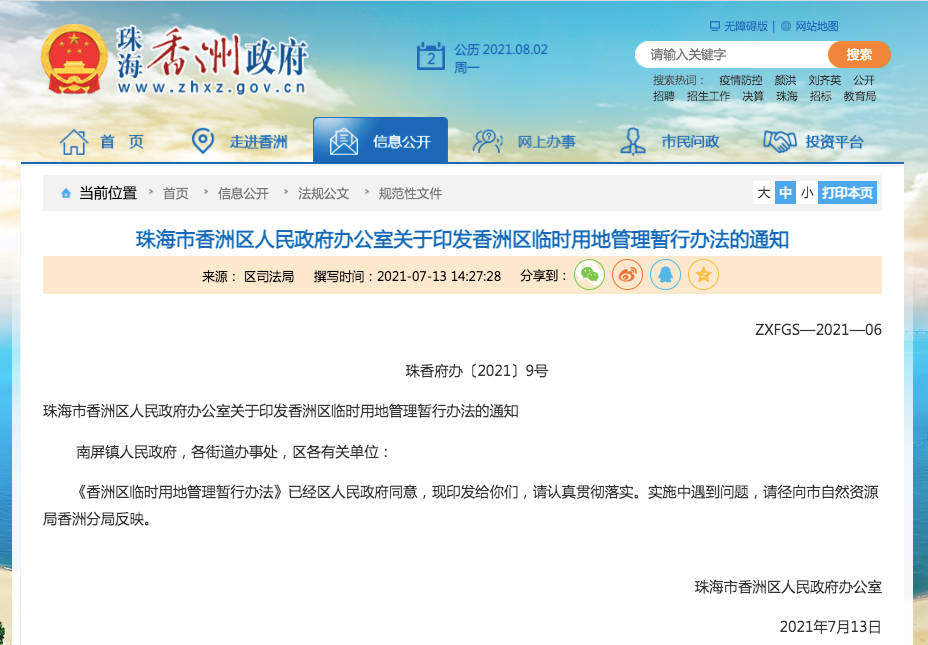928x645 pixels.
Task: Open the site map (网站地图)
Action: 818,23
